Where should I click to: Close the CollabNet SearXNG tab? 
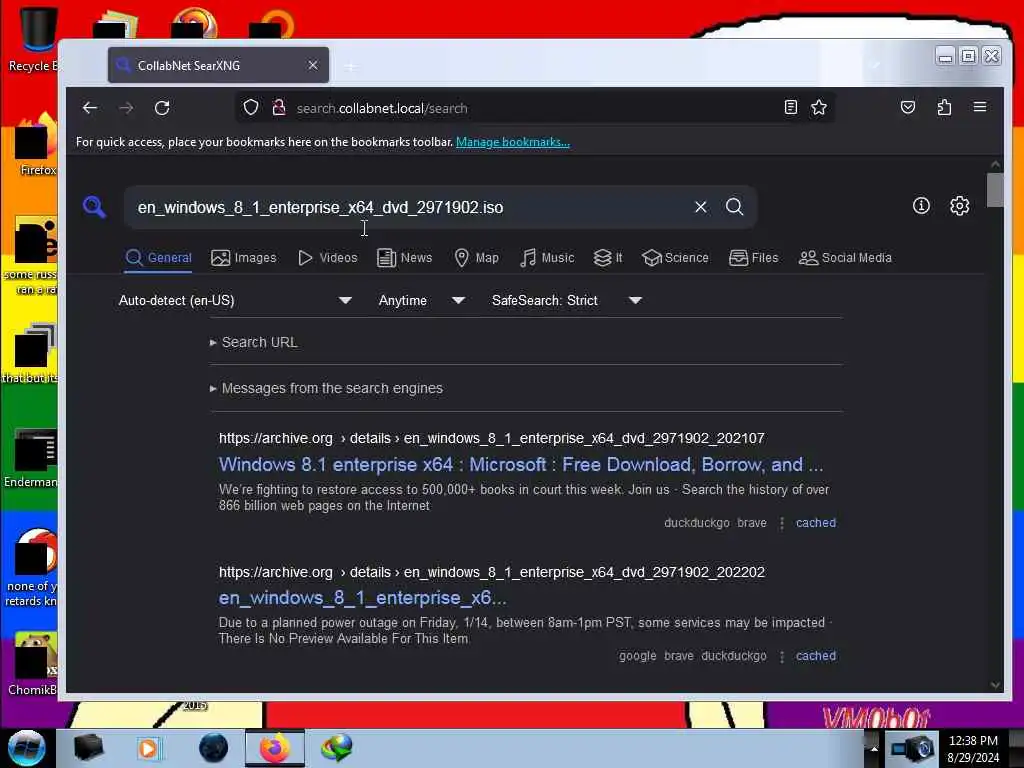click(x=313, y=65)
